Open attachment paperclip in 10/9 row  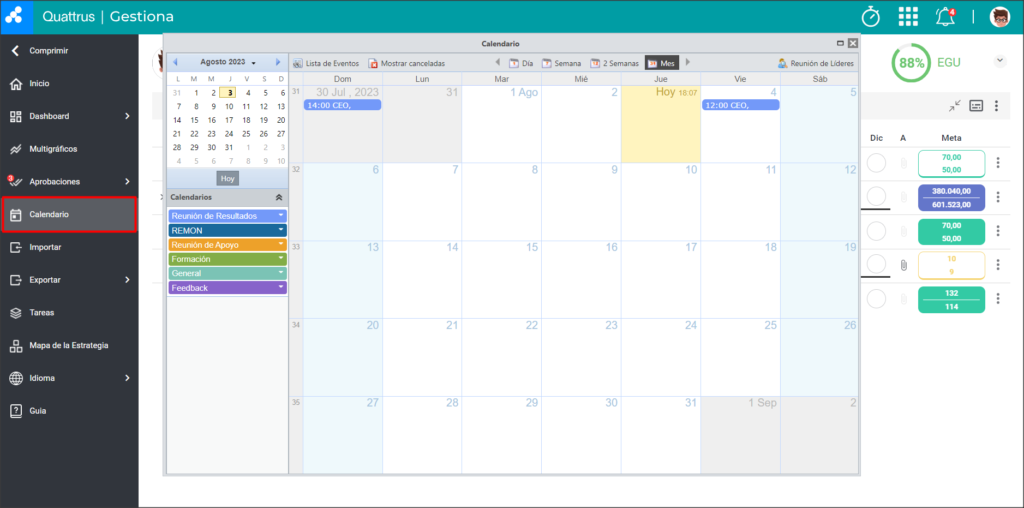pos(904,265)
